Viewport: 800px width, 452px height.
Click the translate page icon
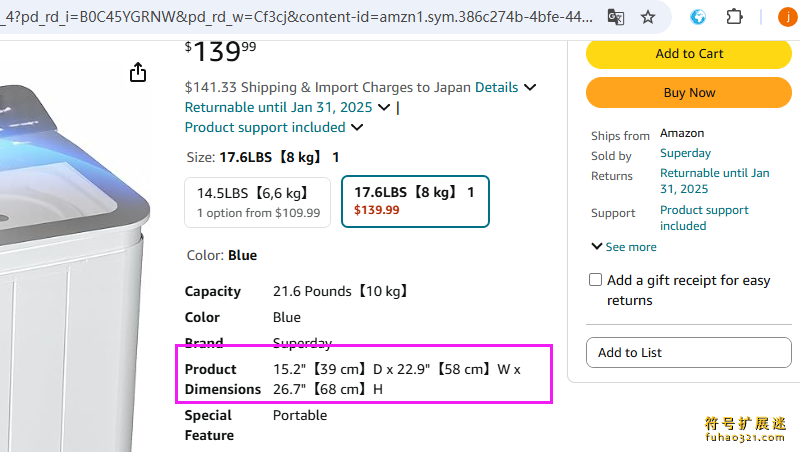click(616, 17)
